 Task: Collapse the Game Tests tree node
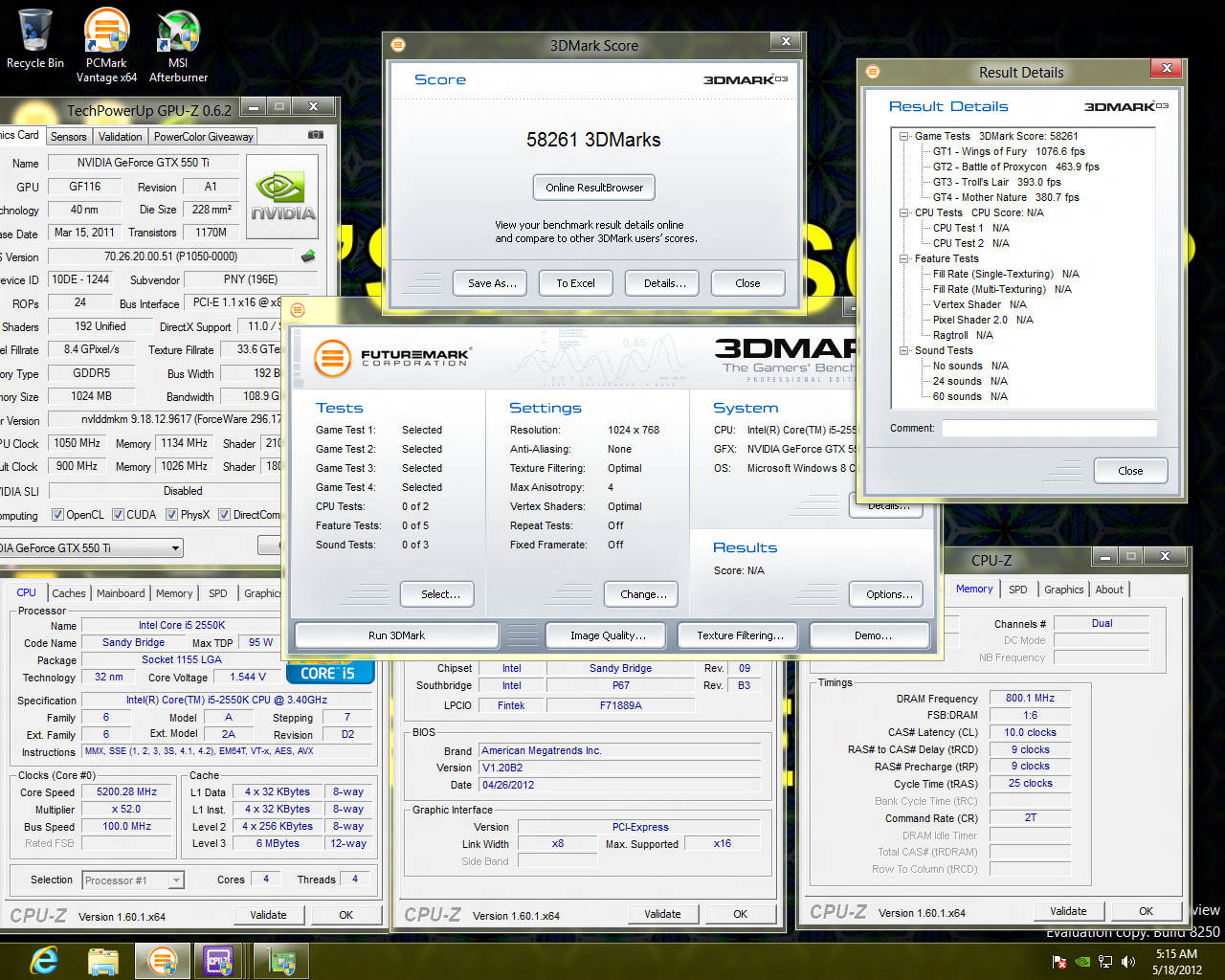click(x=903, y=136)
